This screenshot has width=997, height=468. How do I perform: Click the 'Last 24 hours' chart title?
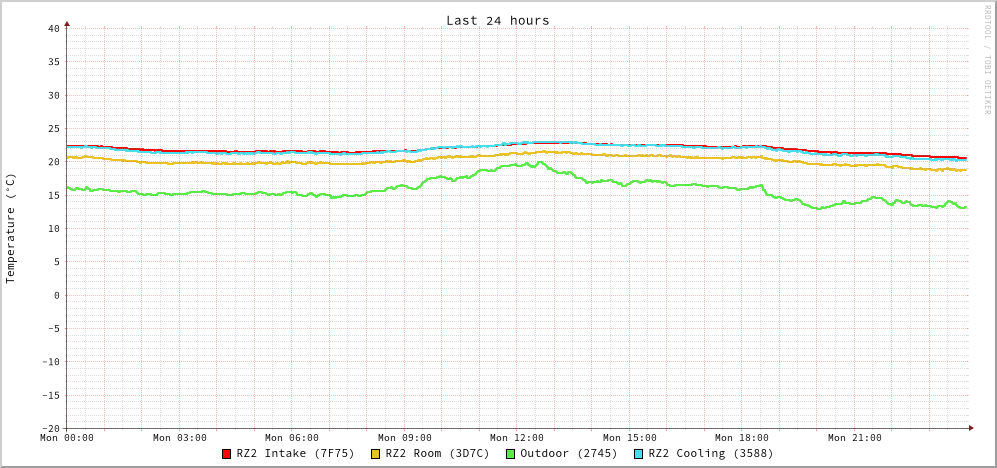497,20
